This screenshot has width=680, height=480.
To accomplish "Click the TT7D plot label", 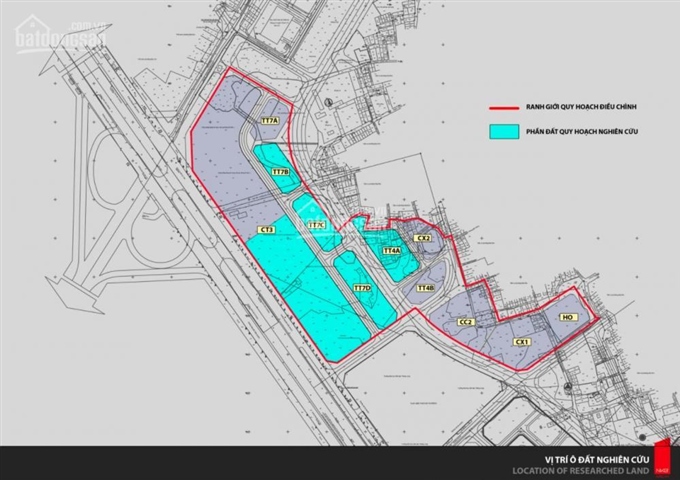I will 362,289.
